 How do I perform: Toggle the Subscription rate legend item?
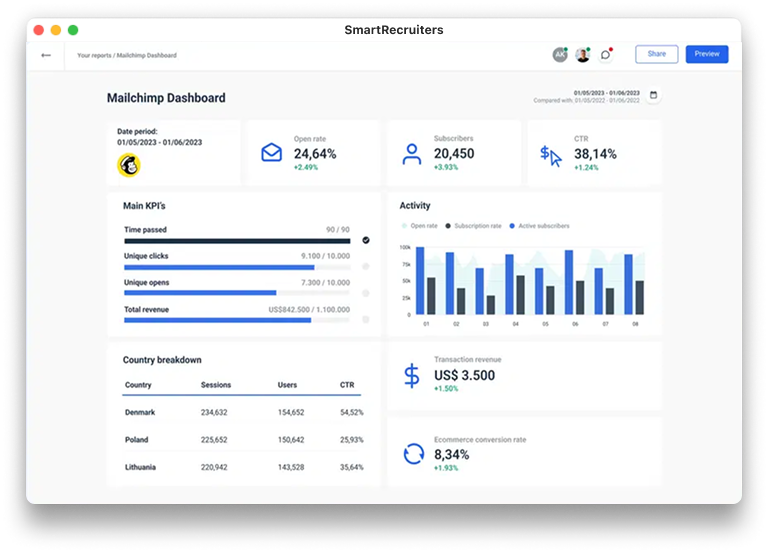tap(474, 226)
